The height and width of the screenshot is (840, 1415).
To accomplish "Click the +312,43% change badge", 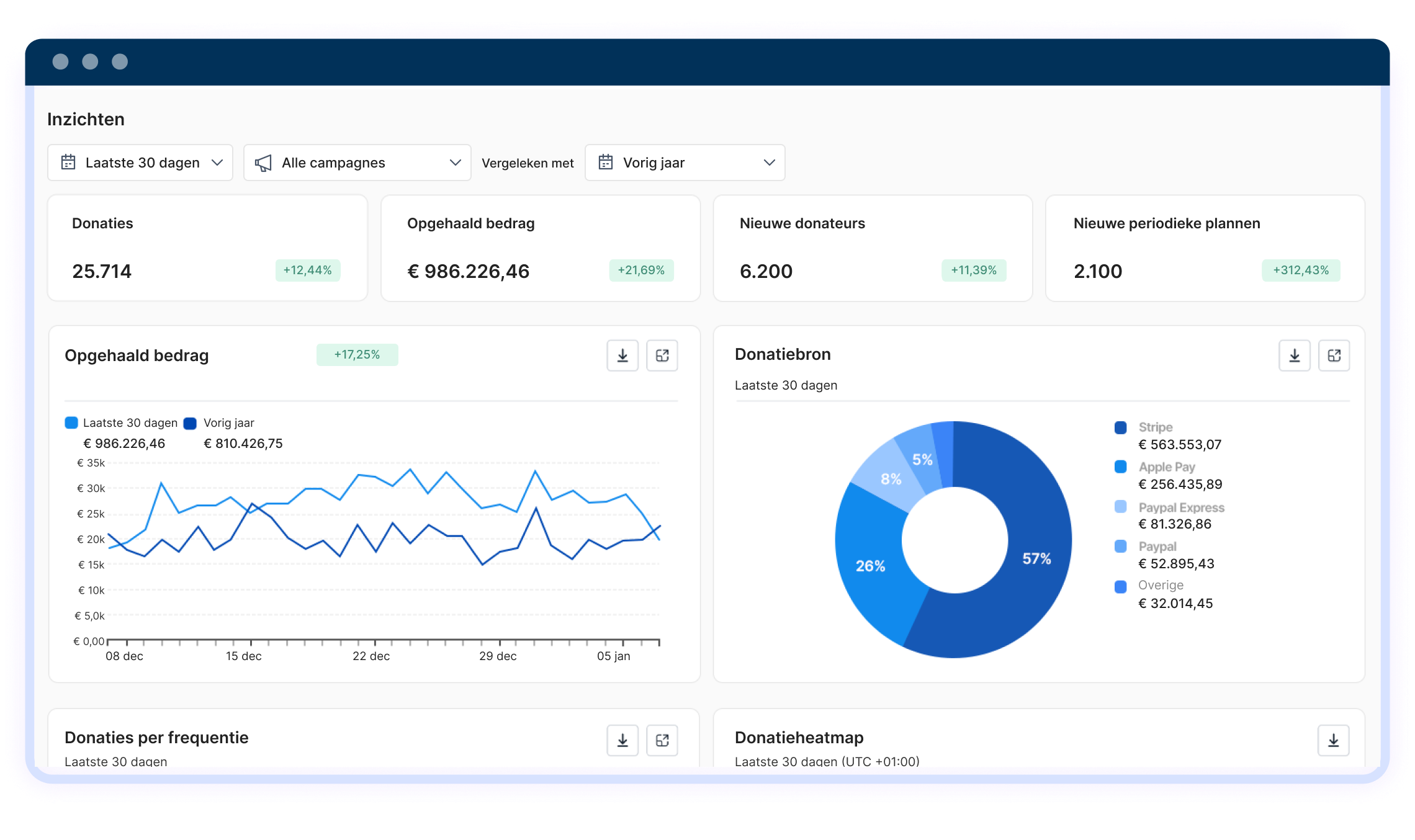I will pyautogui.click(x=1301, y=270).
